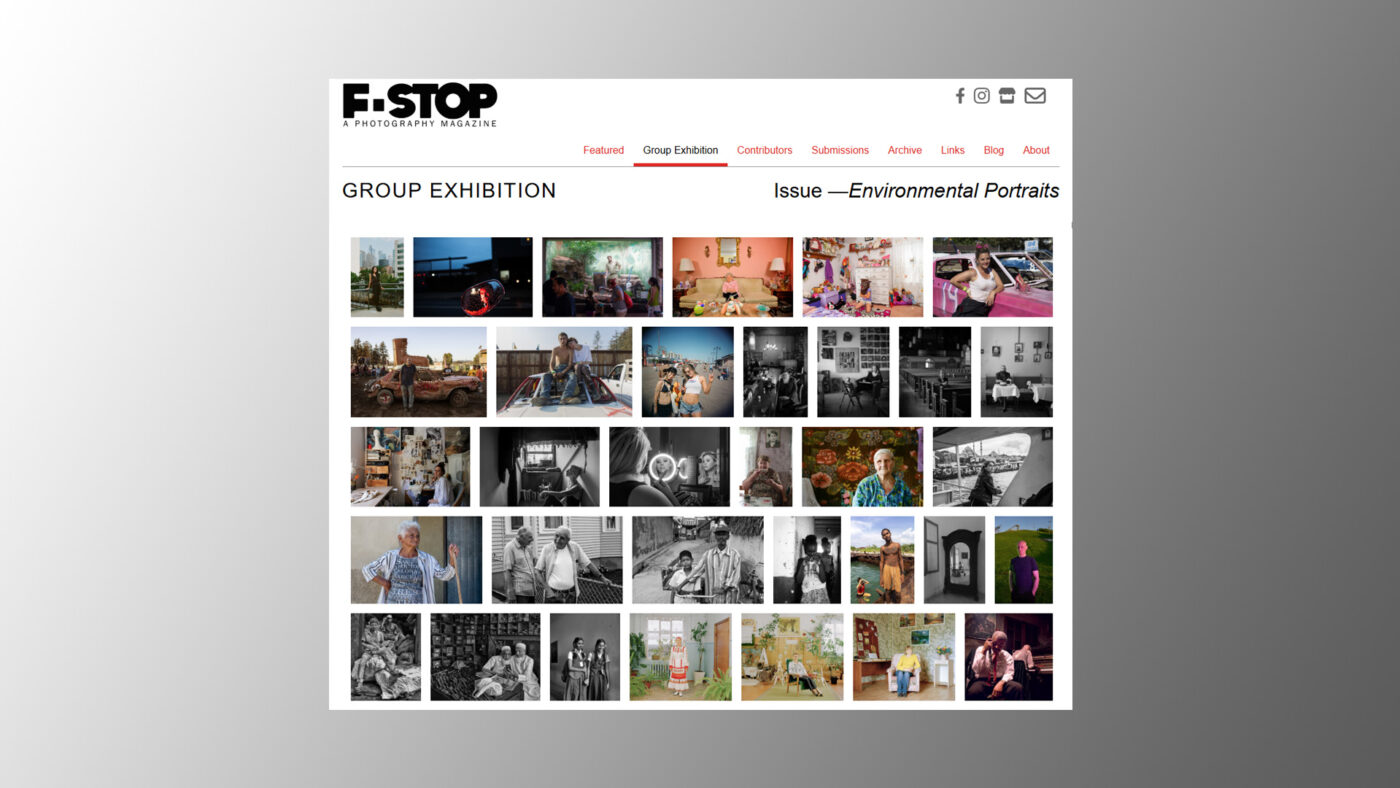View the red taillight night photo
Viewport: 1400px width, 788px height.
tap(473, 277)
